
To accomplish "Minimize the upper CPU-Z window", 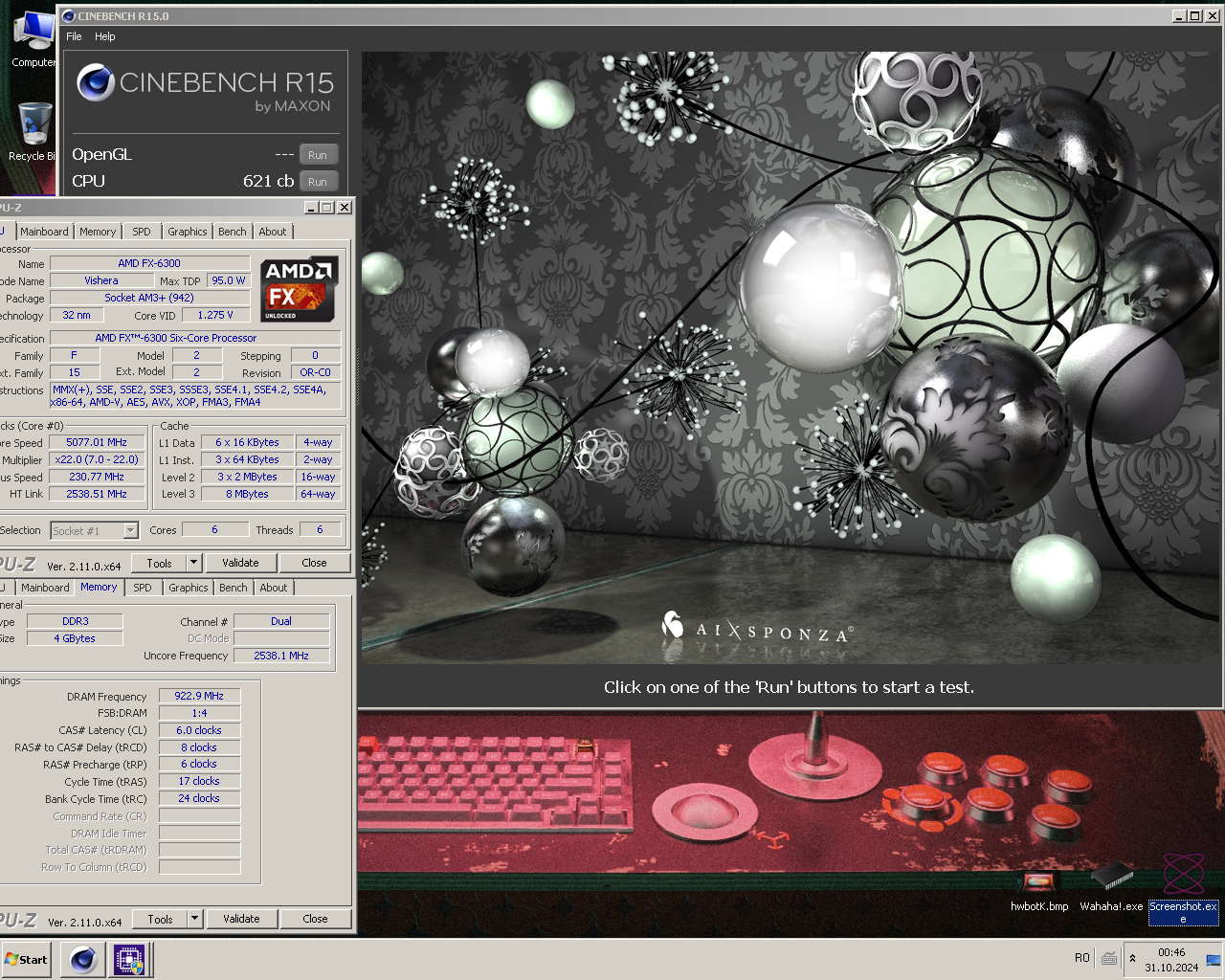I will click(311, 208).
